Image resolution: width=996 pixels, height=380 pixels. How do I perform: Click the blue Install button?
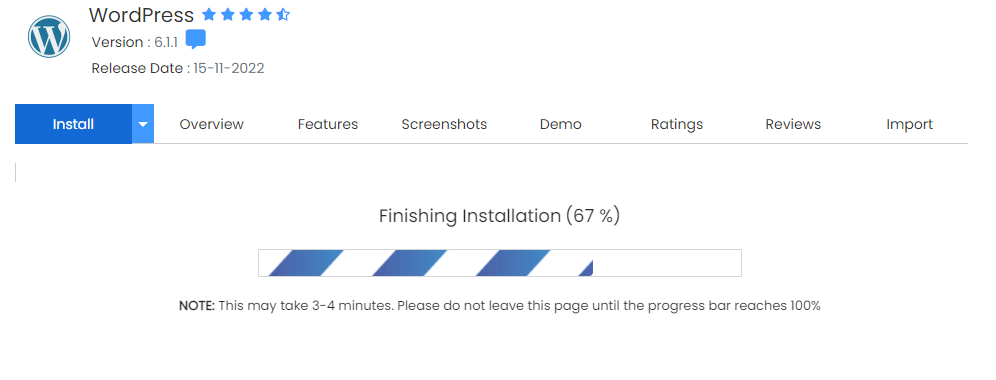[73, 124]
